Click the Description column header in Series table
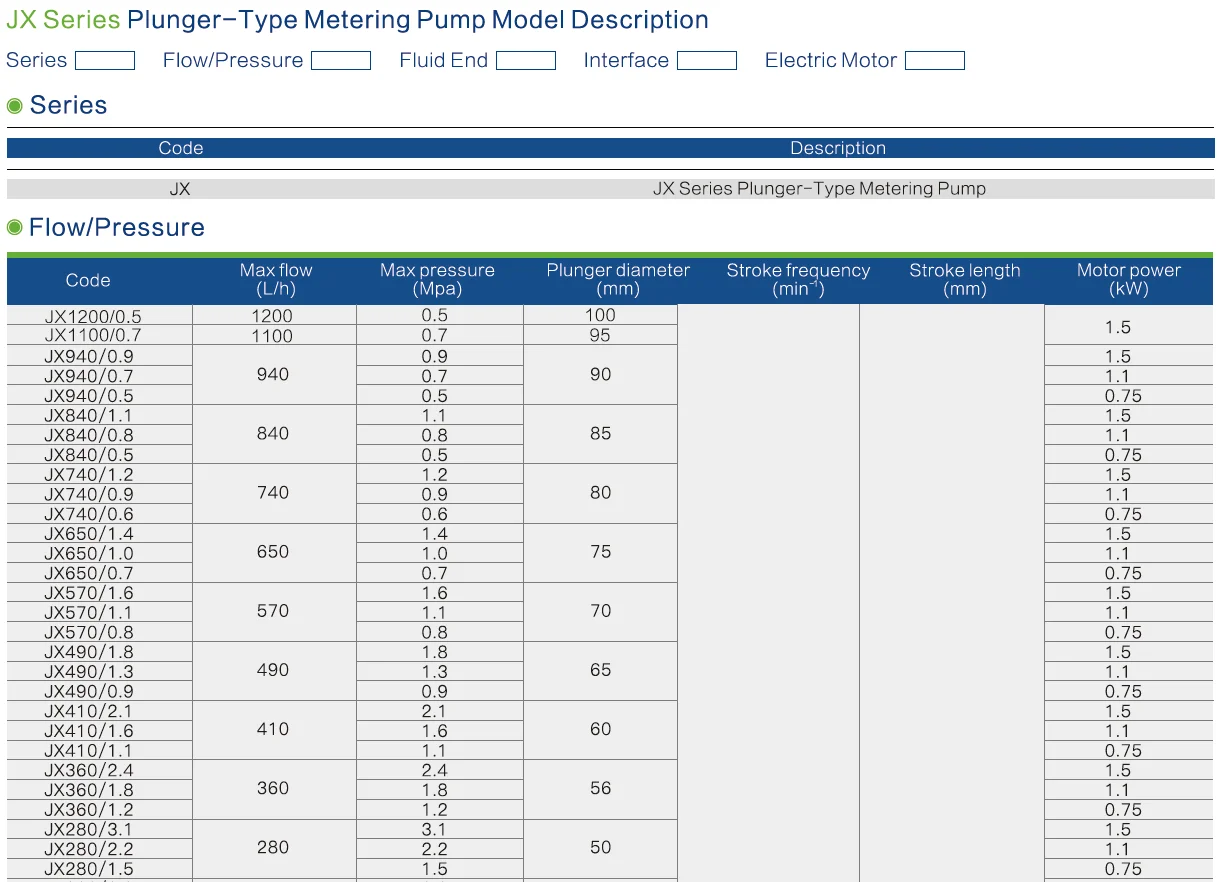The height and width of the screenshot is (882, 1222). click(838, 148)
